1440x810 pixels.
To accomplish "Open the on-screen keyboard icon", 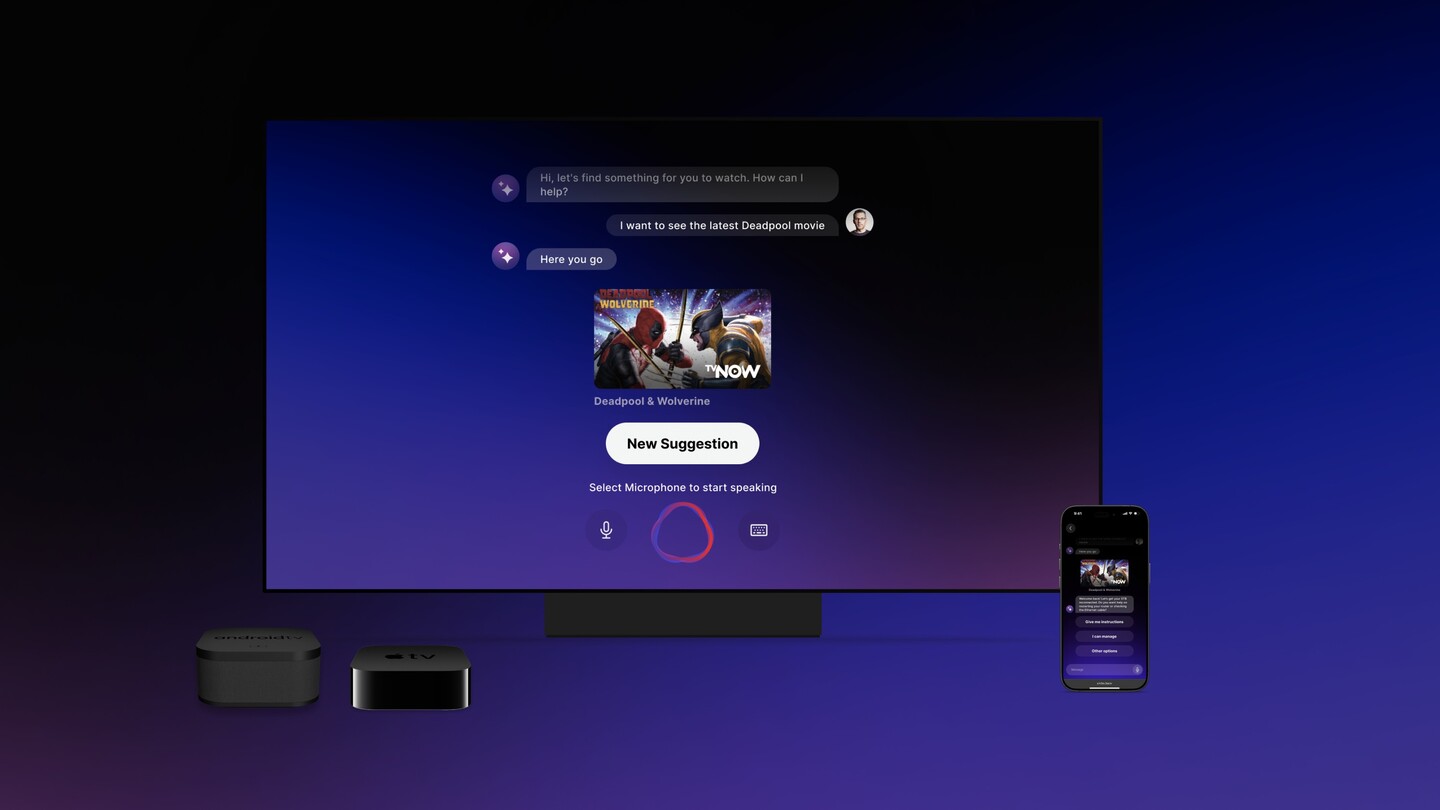I will point(758,529).
